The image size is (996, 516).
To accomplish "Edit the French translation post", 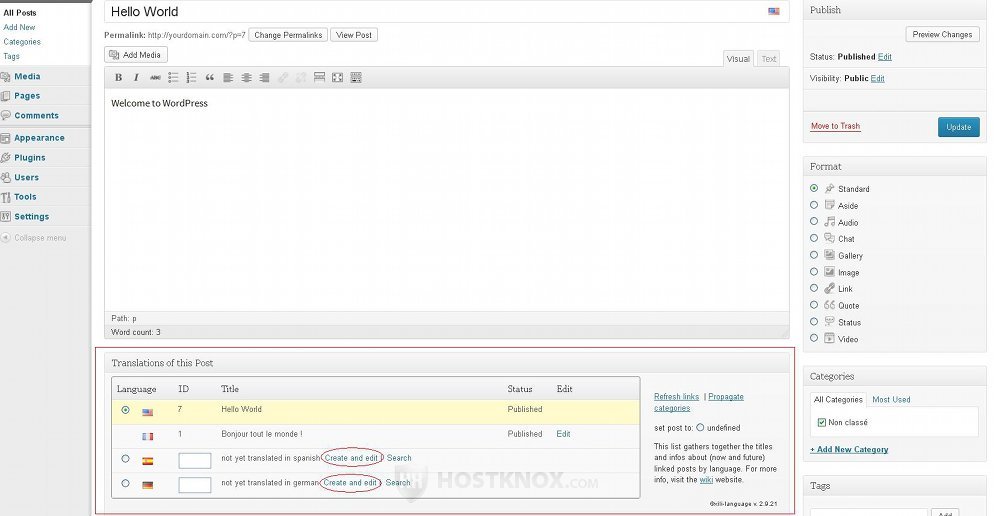I will pos(563,434).
